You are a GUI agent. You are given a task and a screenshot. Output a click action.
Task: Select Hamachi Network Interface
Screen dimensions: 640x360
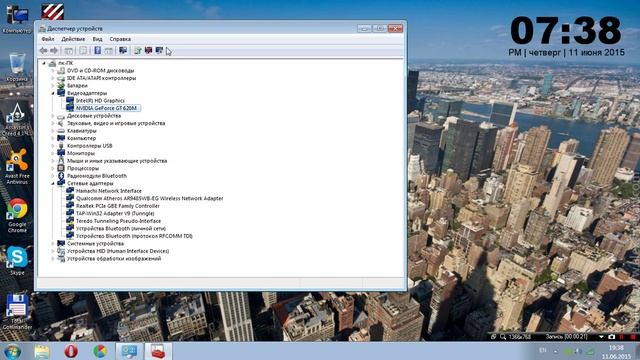click(109, 191)
